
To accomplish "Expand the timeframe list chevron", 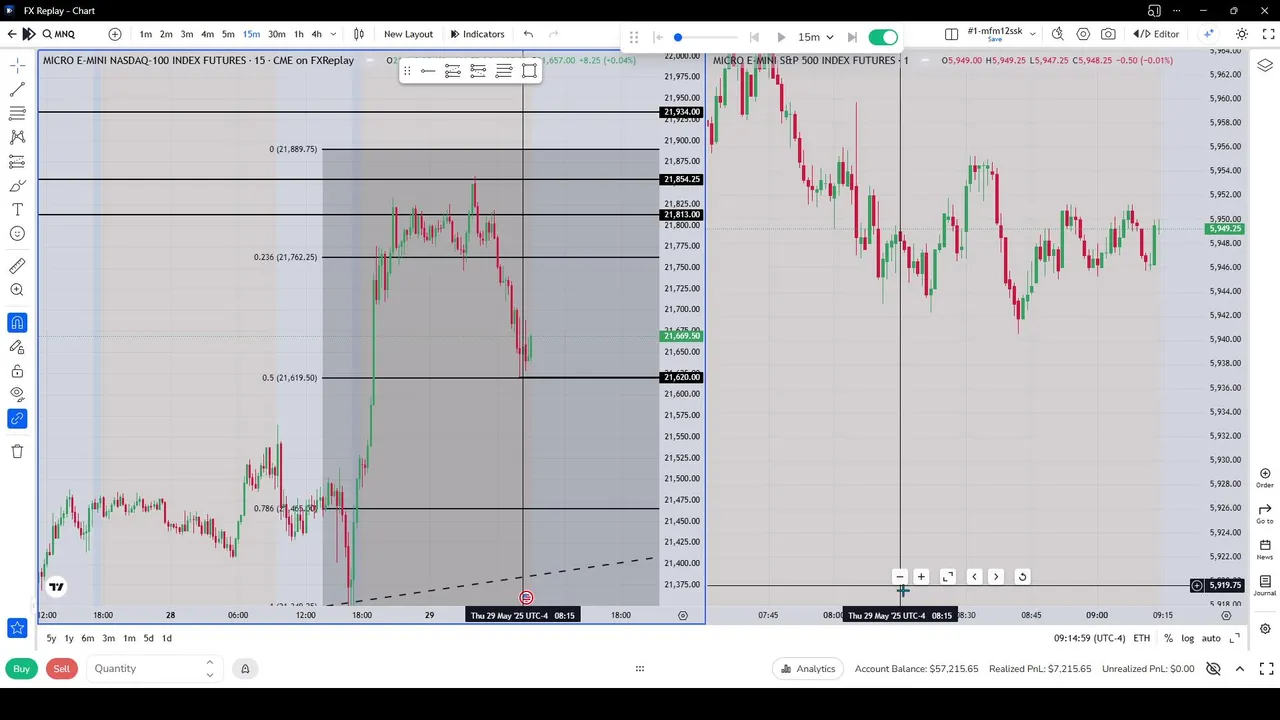I will pos(333,34).
